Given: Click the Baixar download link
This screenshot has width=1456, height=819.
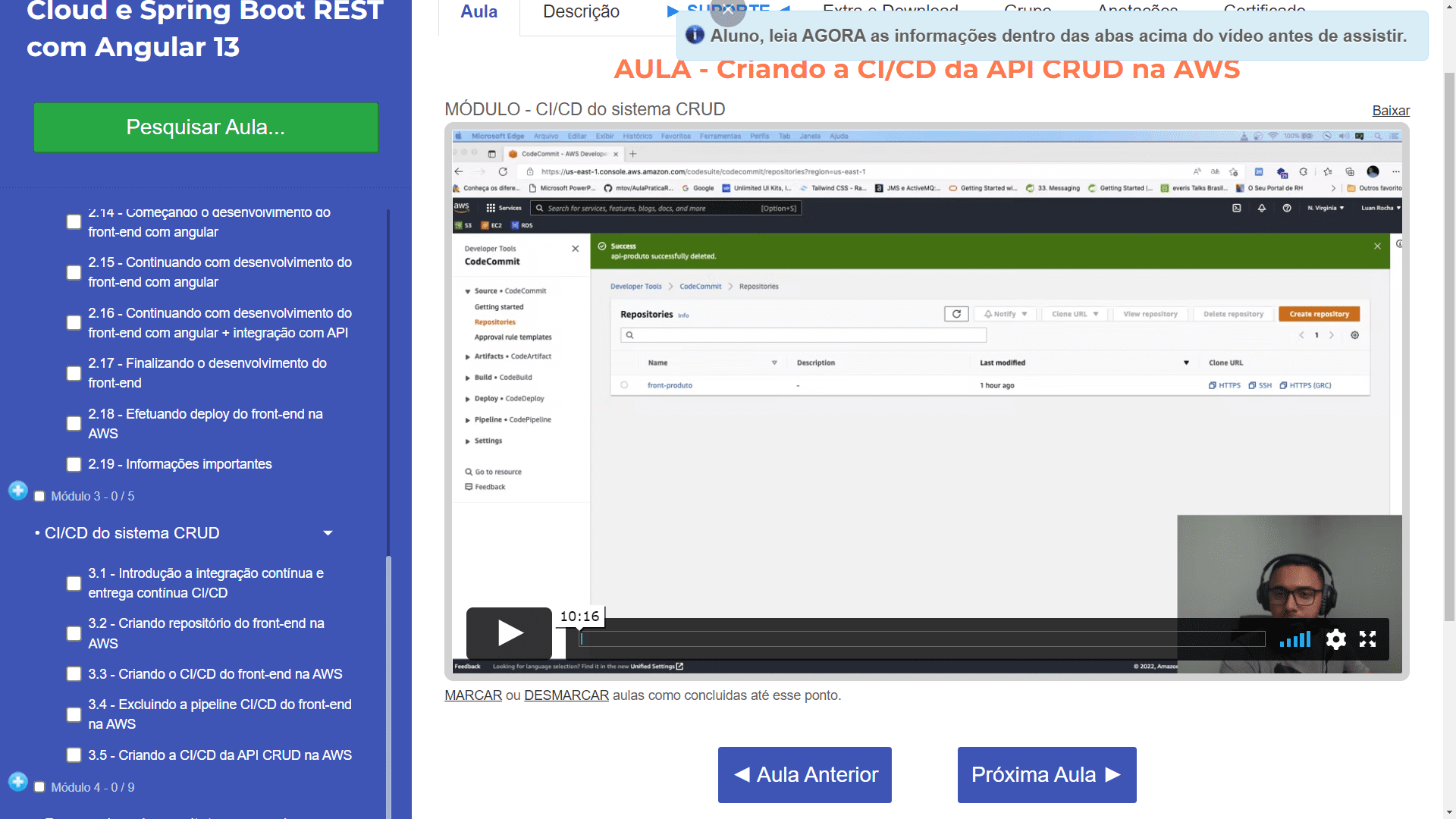Looking at the screenshot, I should [1391, 111].
